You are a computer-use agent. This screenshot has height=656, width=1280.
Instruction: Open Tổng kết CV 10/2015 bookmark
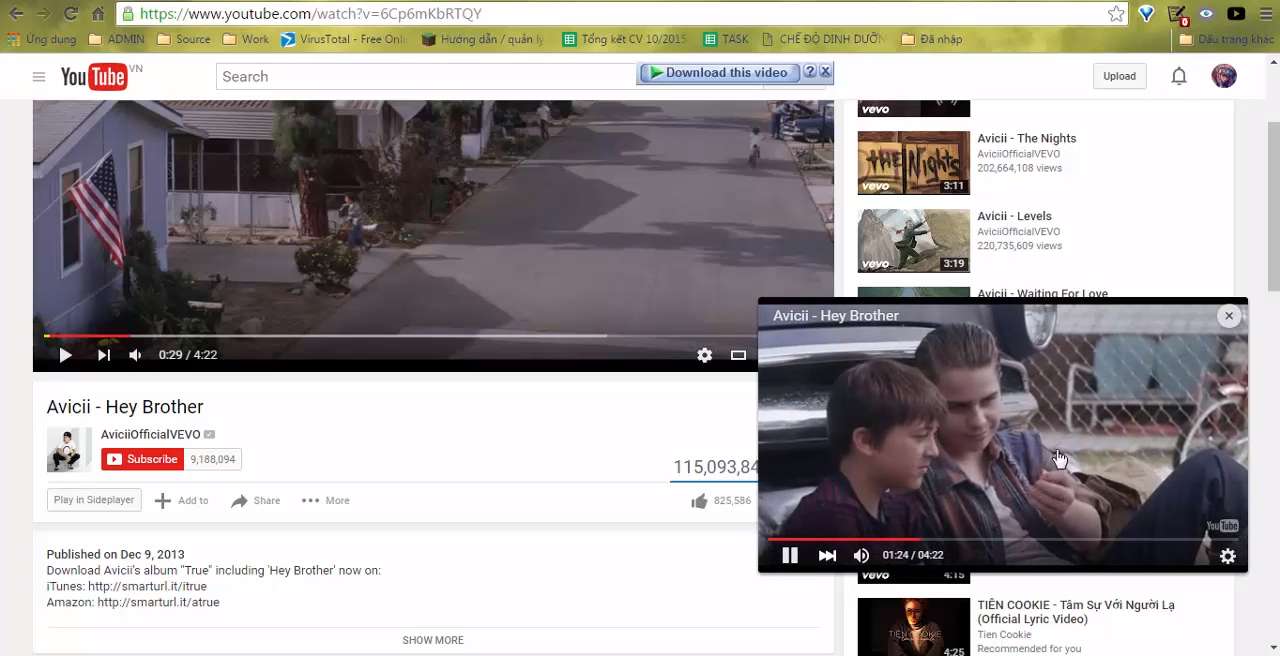tap(625, 39)
